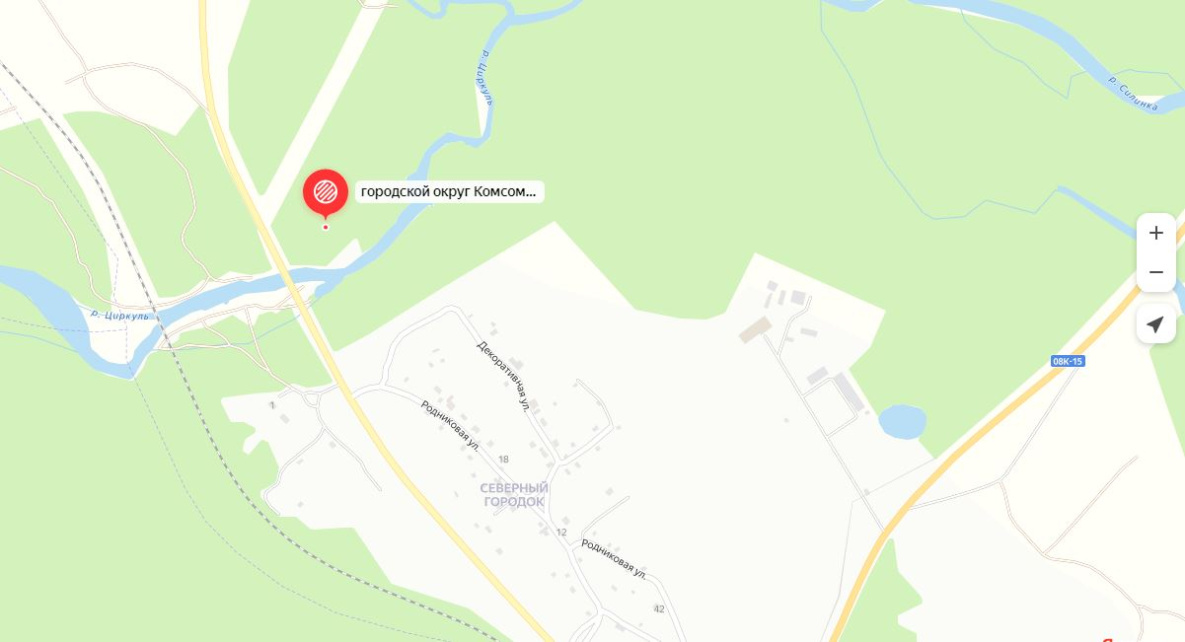Image resolution: width=1185 pixels, height=642 pixels.
Task: Click the small blue pond
Action: 902,422
